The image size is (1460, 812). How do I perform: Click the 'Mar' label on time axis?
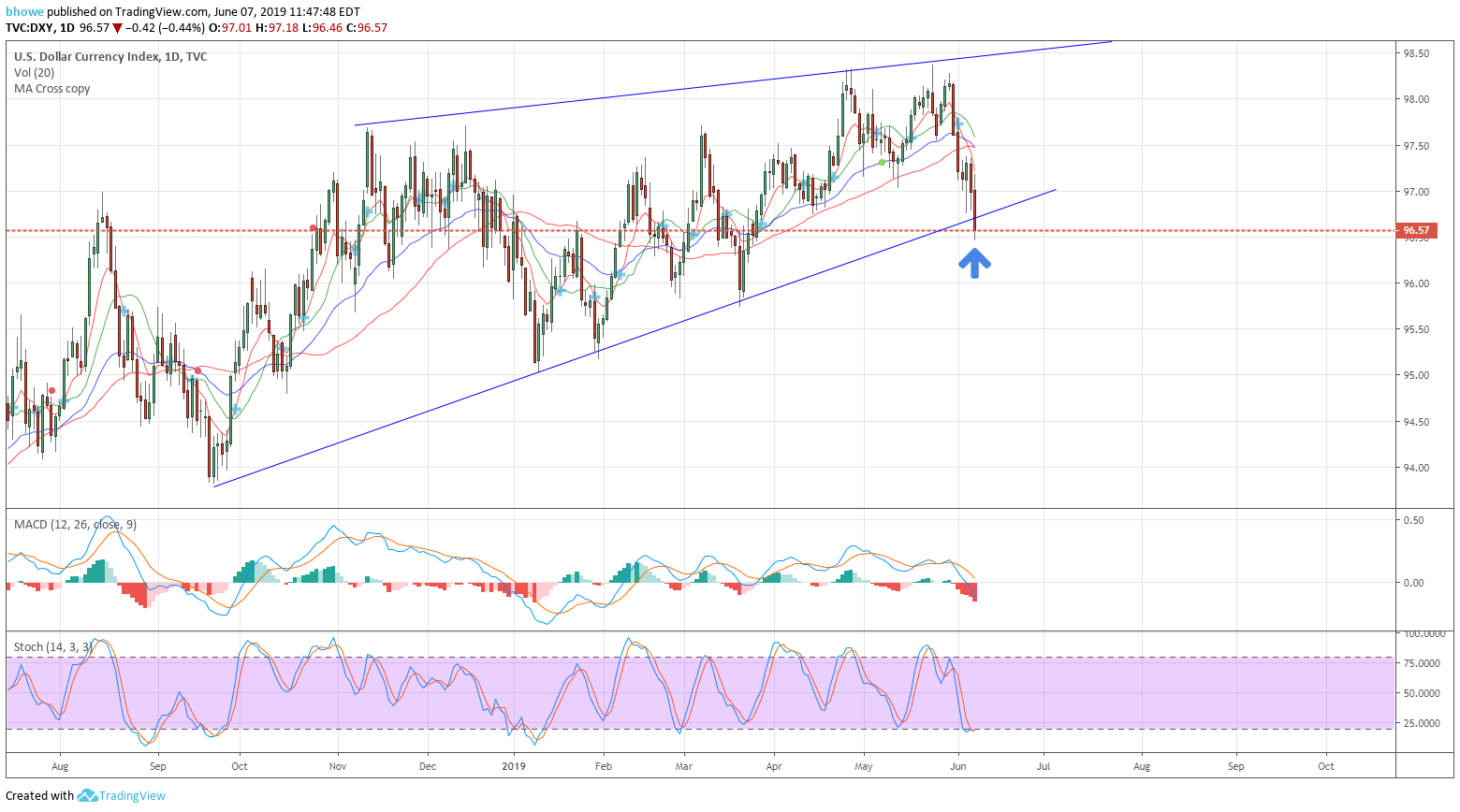(x=684, y=766)
